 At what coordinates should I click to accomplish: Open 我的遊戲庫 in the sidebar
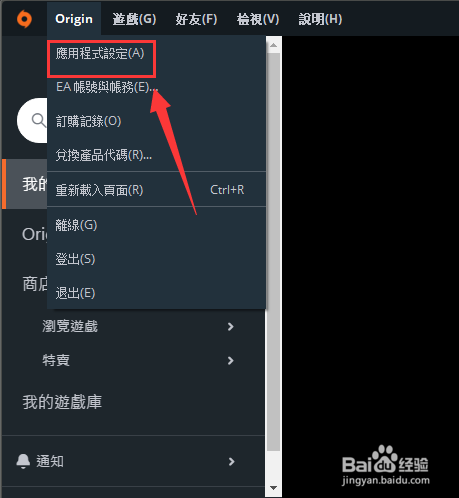coord(62,402)
